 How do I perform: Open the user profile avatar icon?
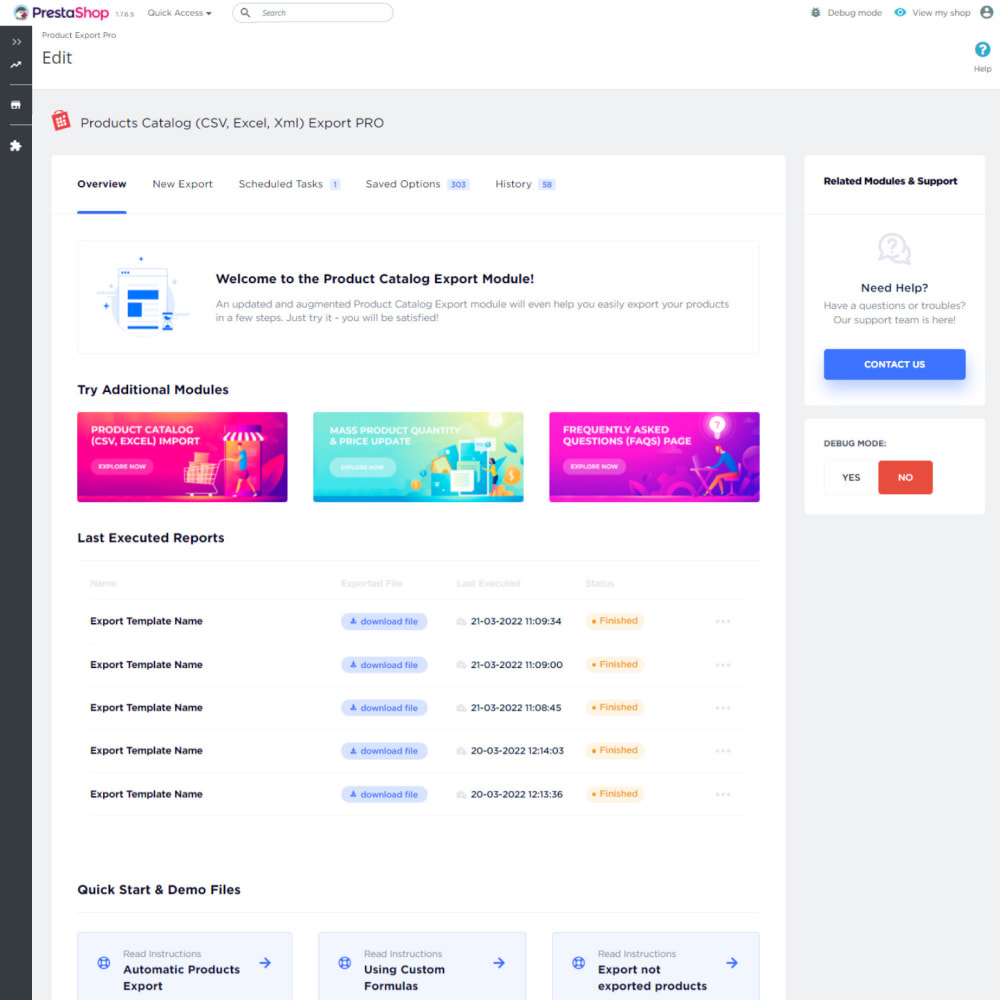[x=989, y=13]
